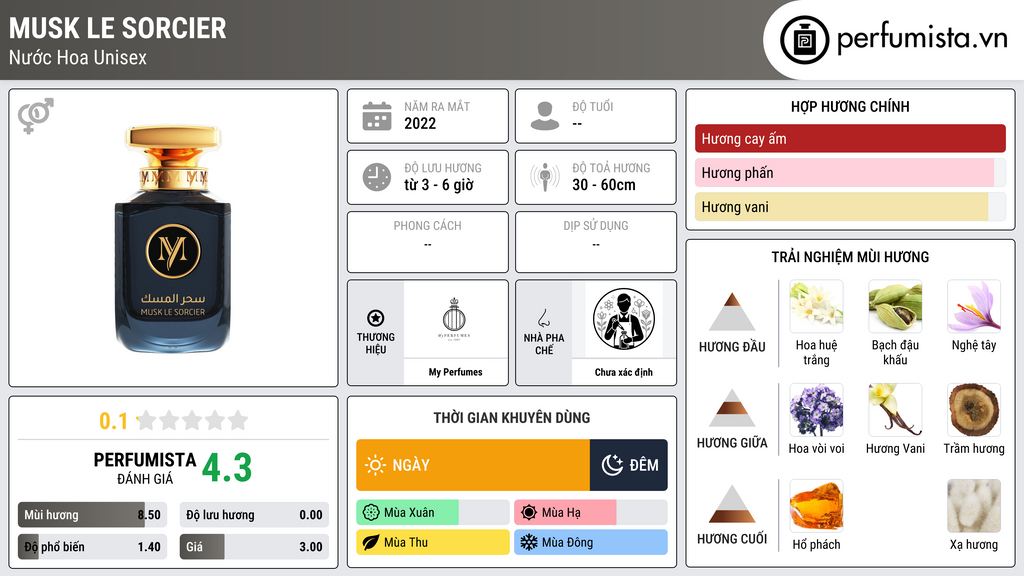Click the Độ phổ biến 1.40 rating bar

click(92, 547)
